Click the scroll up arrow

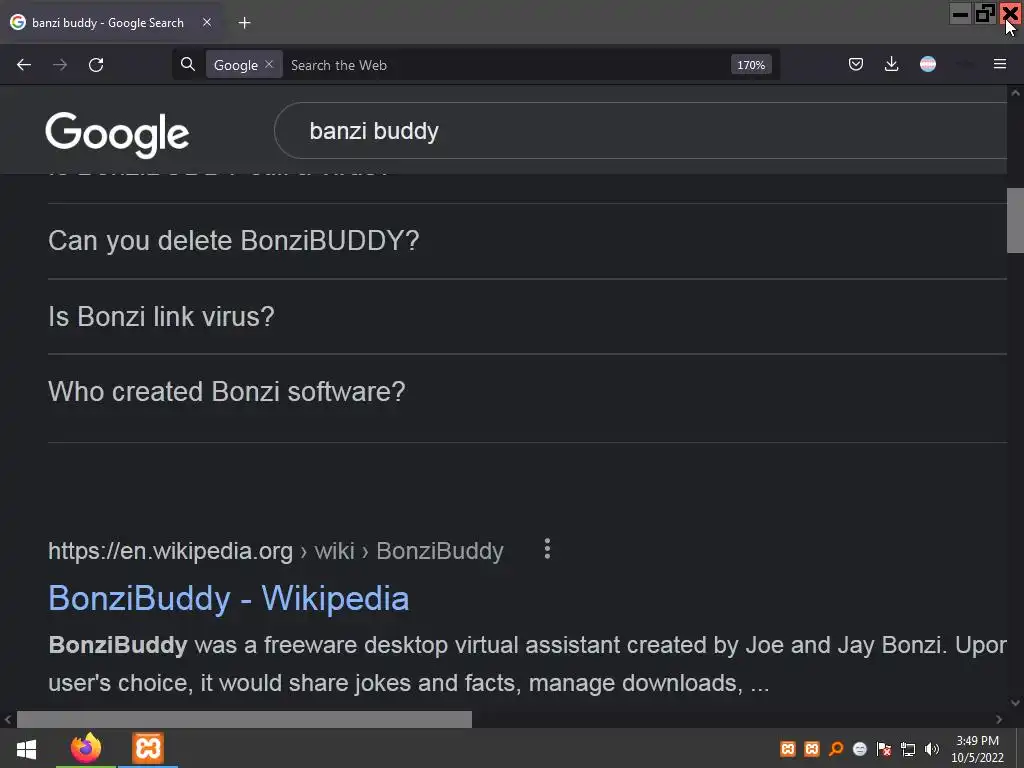(1015, 93)
